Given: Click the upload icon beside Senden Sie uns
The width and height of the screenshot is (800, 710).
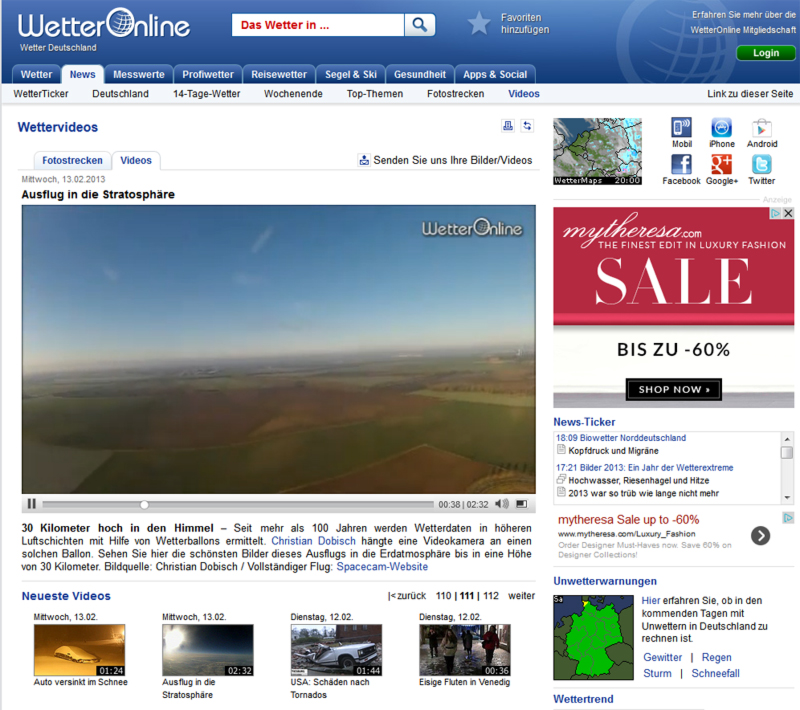Looking at the screenshot, I should click(364, 160).
